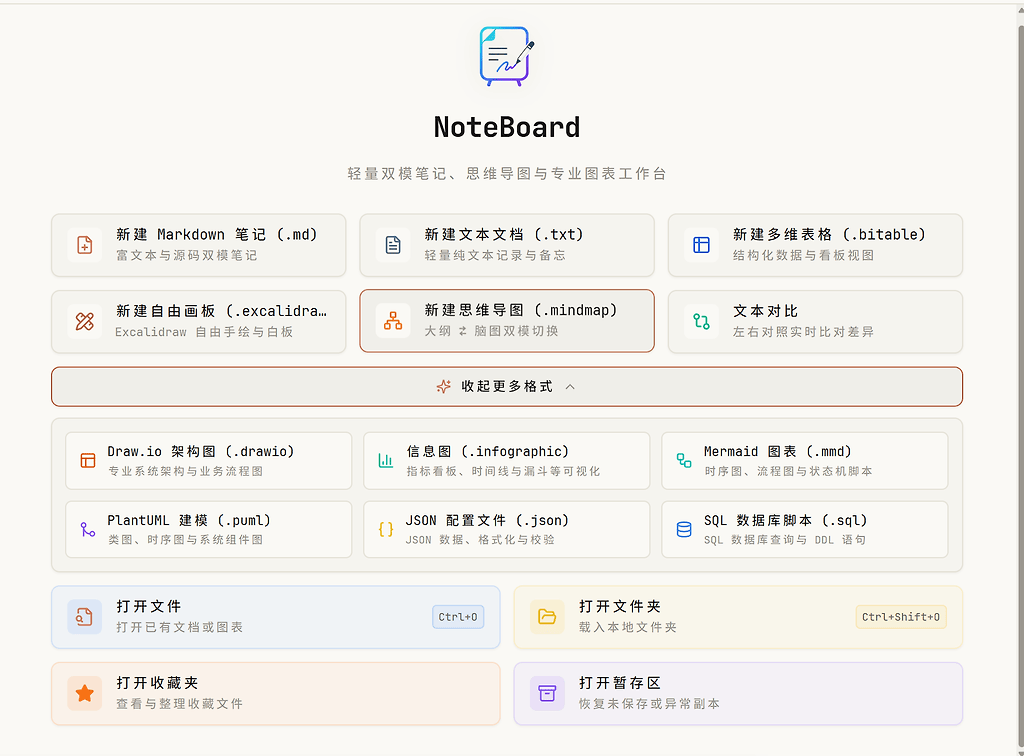The width and height of the screenshot is (1024, 756).
Task: Click the 文本对比 compare icon
Action: click(701, 321)
